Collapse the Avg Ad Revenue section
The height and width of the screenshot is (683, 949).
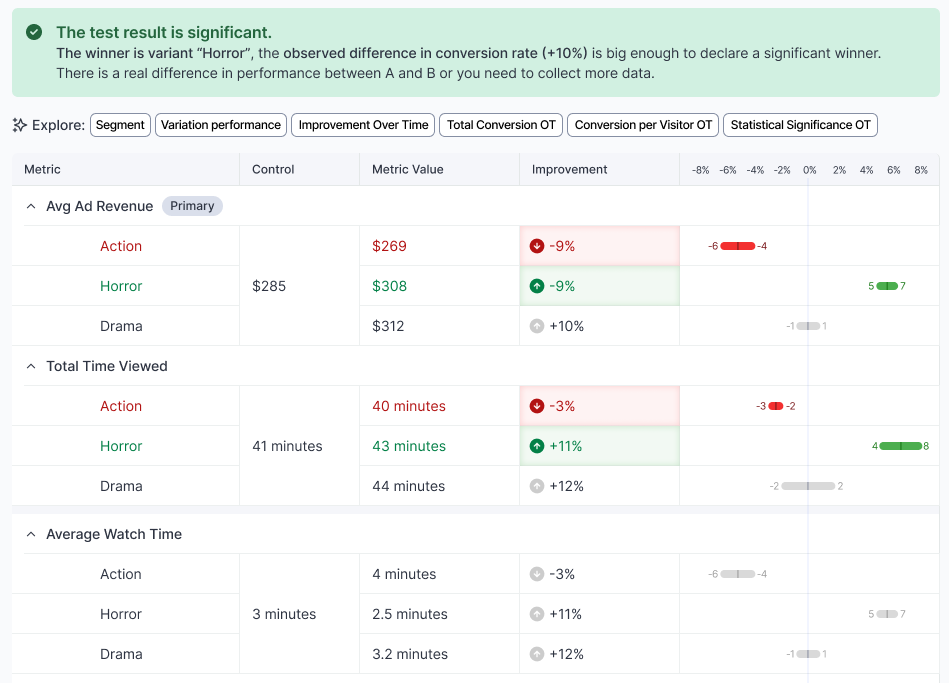(30, 206)
